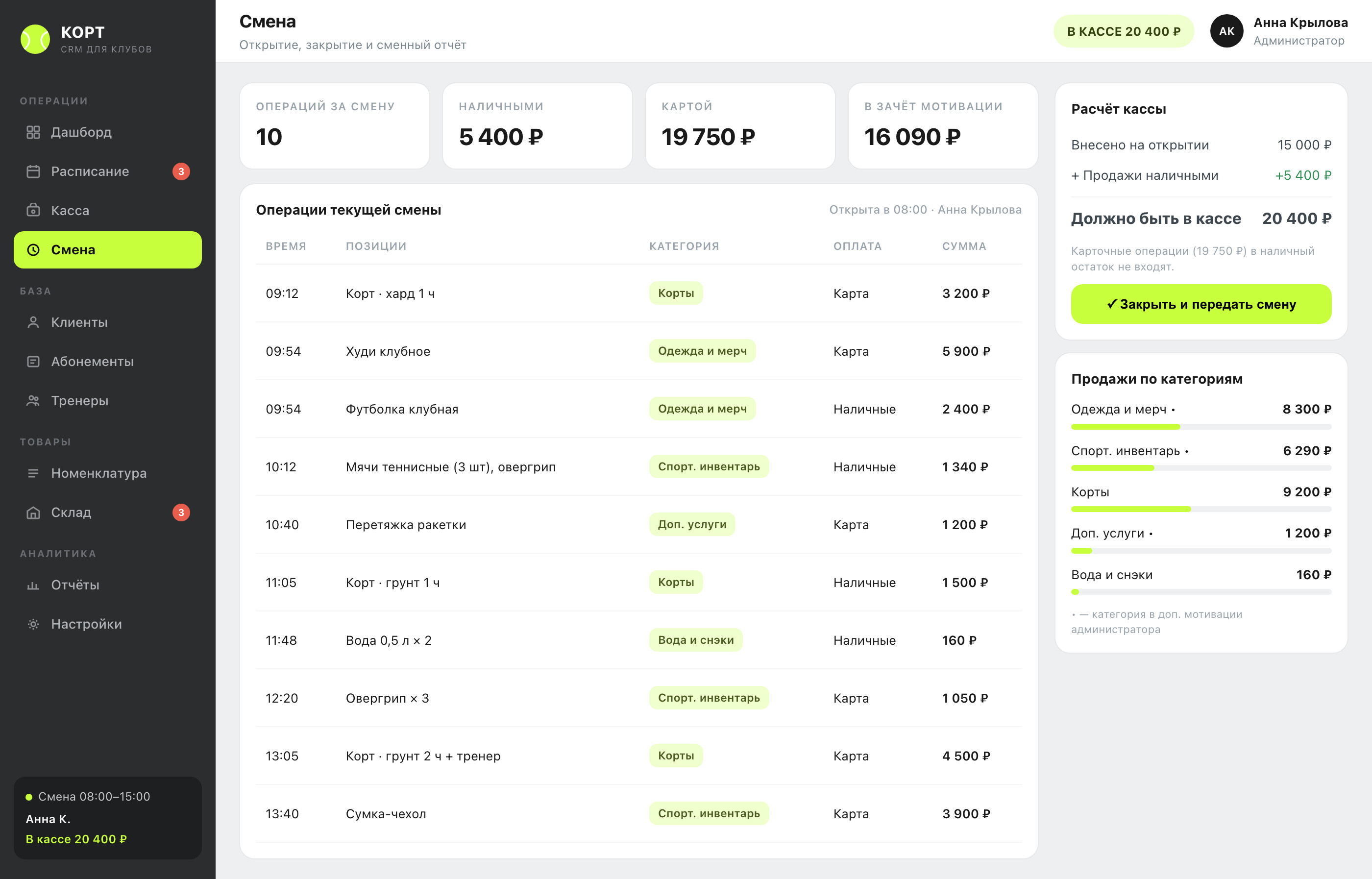Viewport: 1372px width, 879px height.
Task: Click the Абонементы card icon
Action: [x=33, y=362]
